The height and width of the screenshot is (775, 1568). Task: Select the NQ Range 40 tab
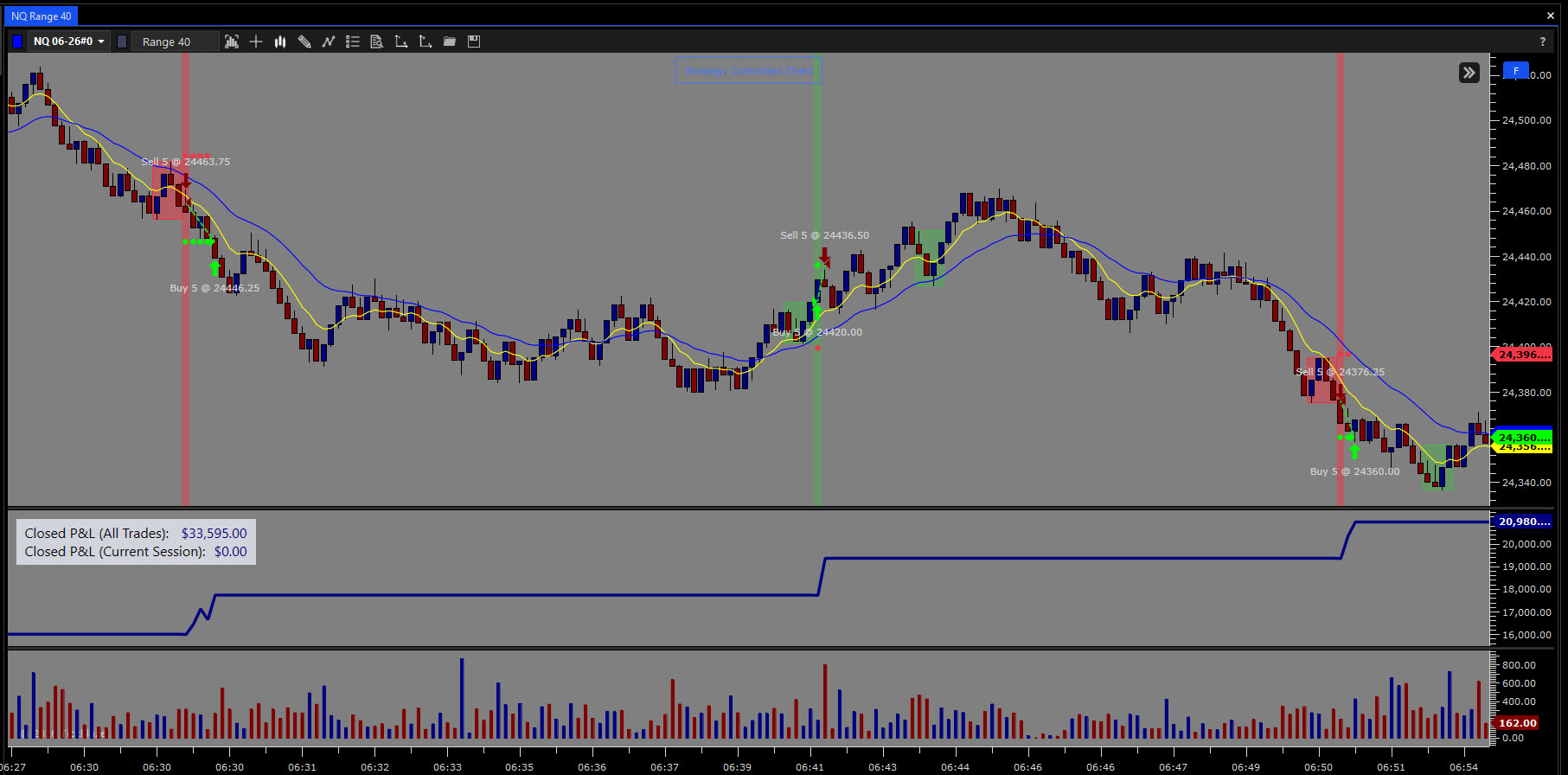point(42,16)
